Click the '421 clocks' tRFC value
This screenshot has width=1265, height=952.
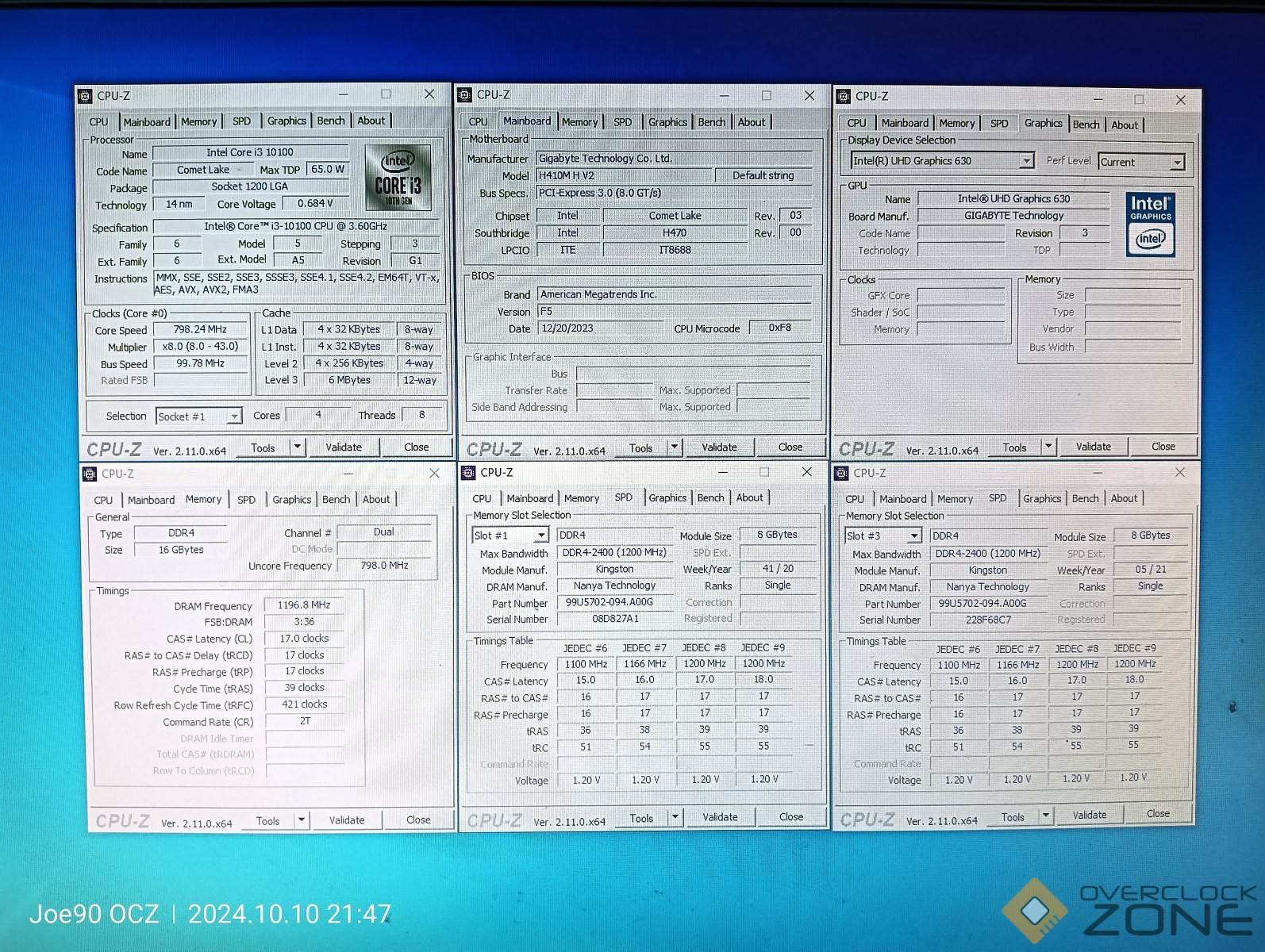[x=304, y=704]
